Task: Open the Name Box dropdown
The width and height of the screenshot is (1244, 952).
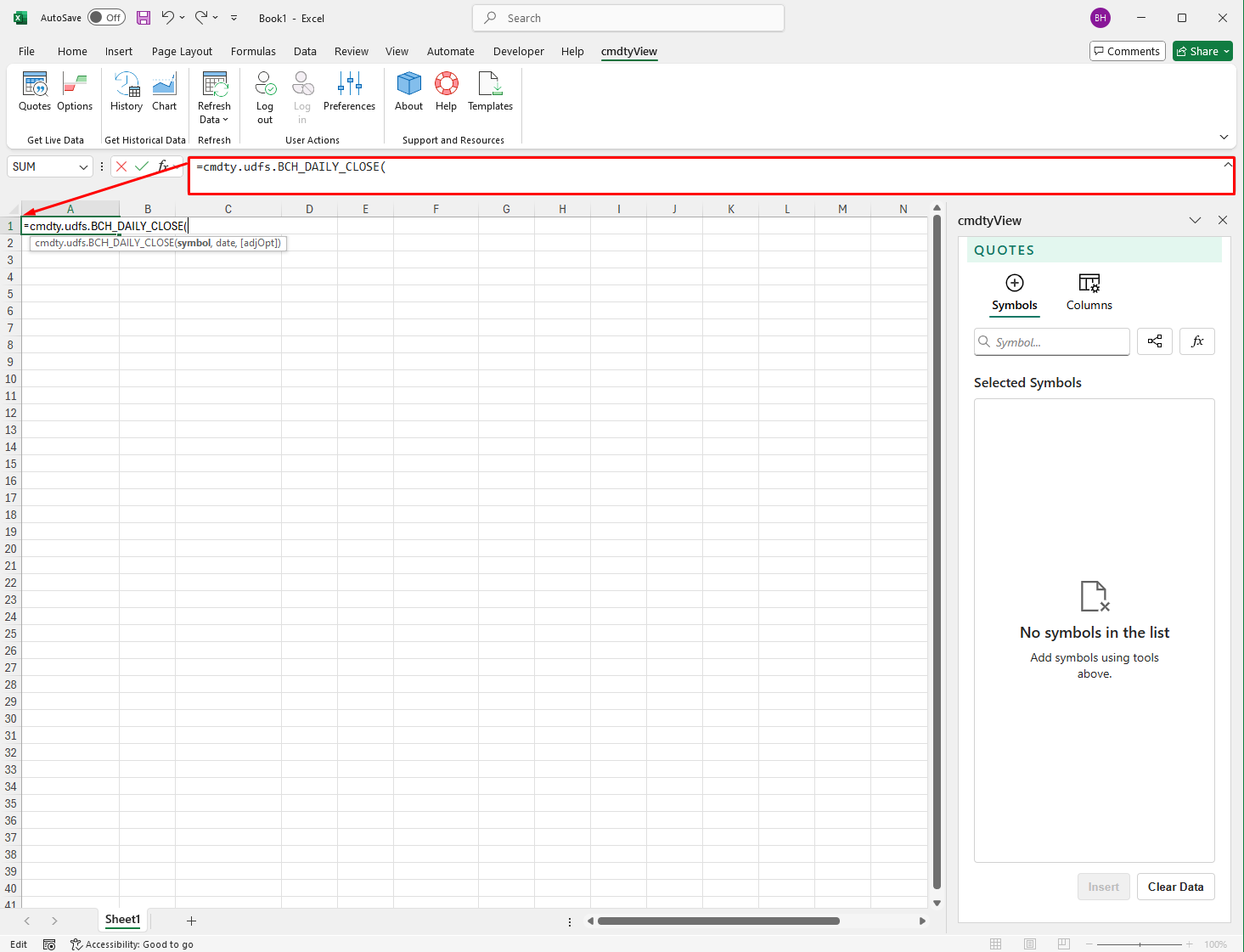Action: (83, 167)
